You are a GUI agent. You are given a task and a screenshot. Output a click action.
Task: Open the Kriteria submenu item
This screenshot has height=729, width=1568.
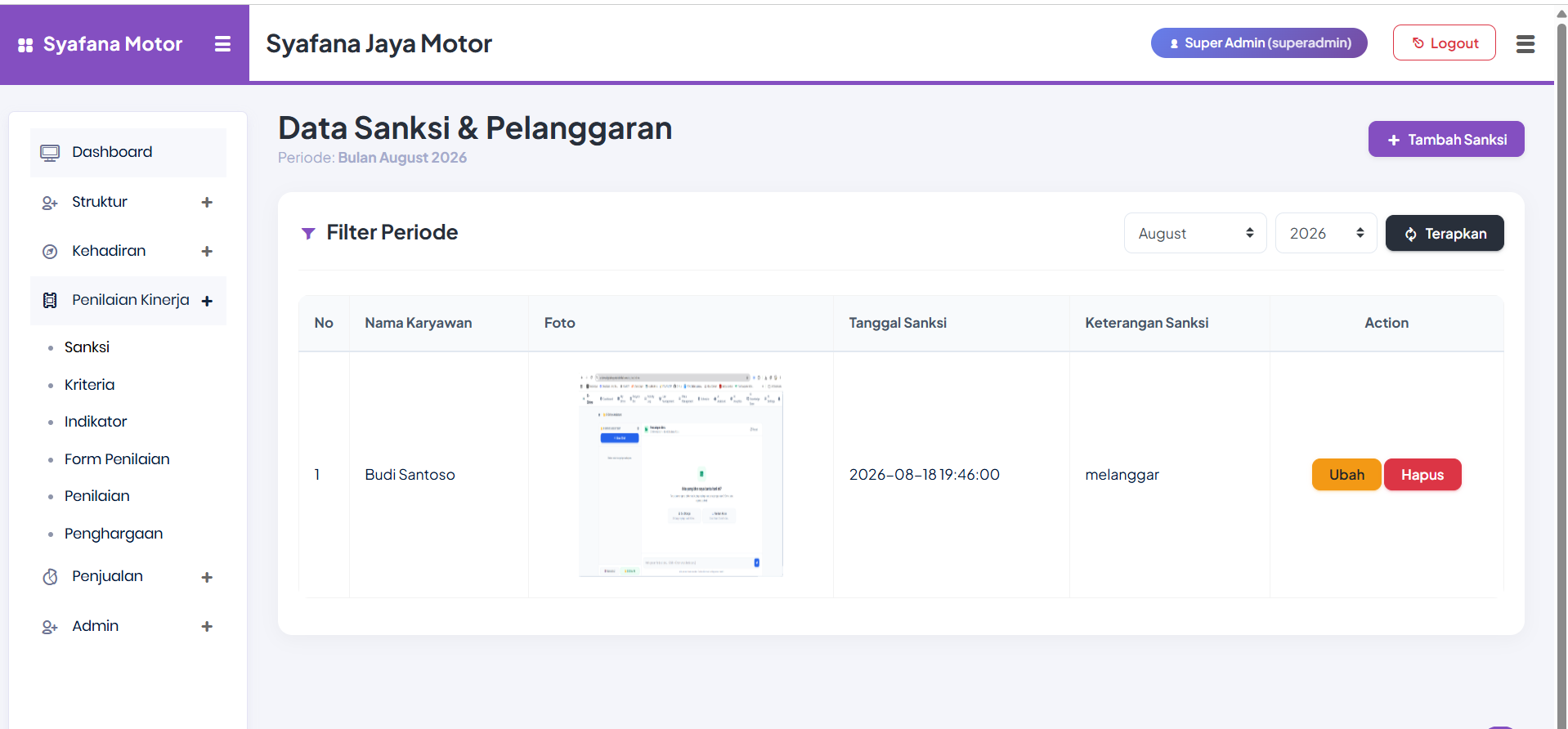[x=89, y=385]
